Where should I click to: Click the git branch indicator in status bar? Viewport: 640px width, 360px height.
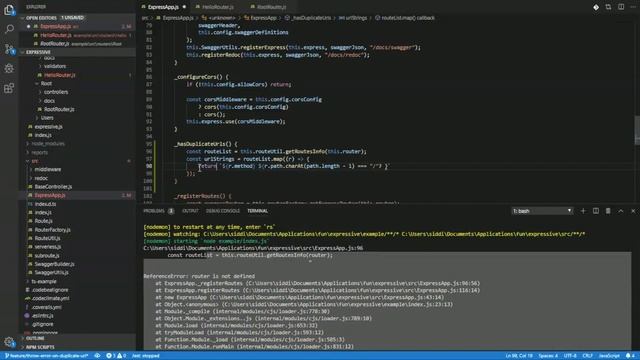[46, 356]
